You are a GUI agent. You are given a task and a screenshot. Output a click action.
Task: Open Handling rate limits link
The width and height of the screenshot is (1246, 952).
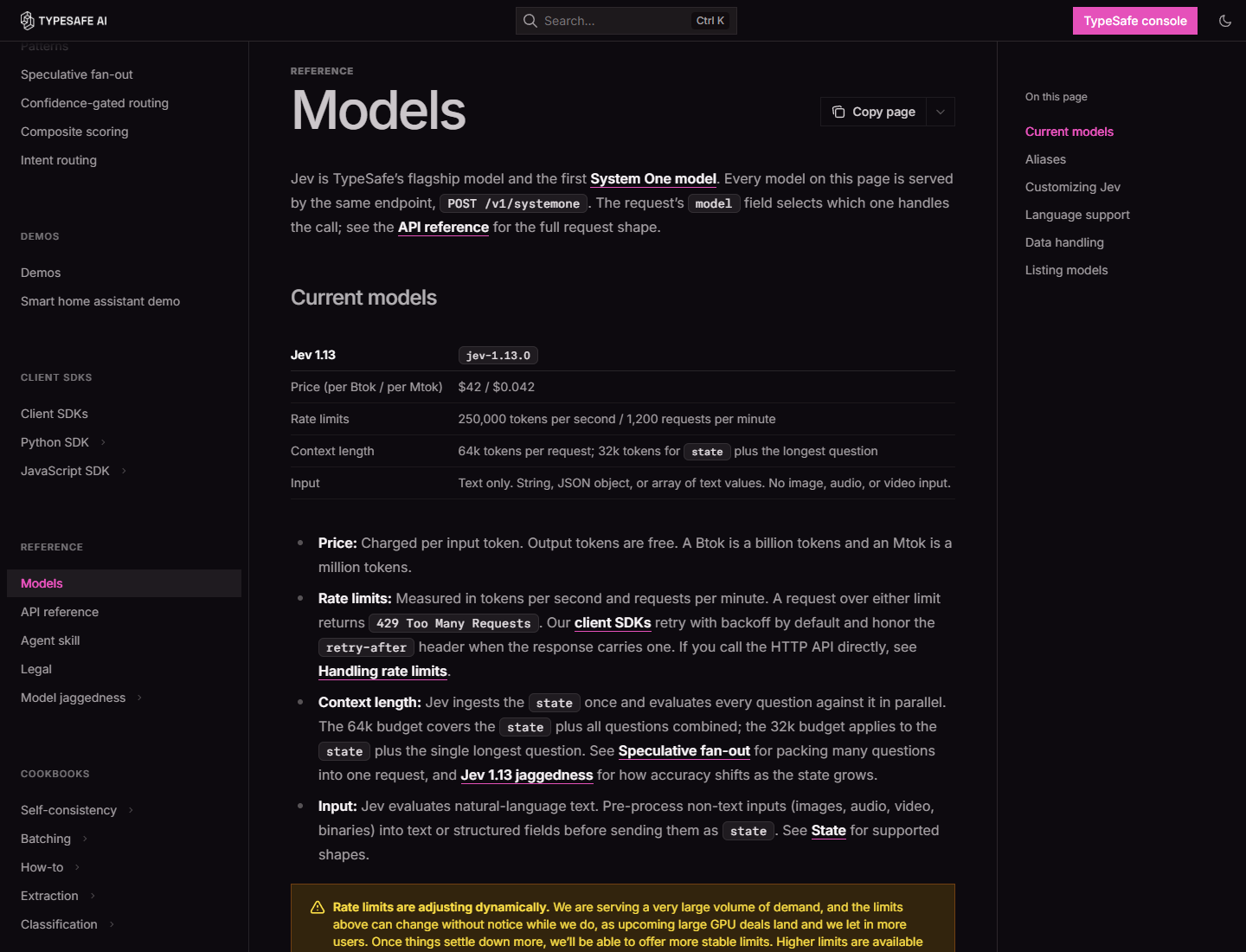tap(382, 672)
